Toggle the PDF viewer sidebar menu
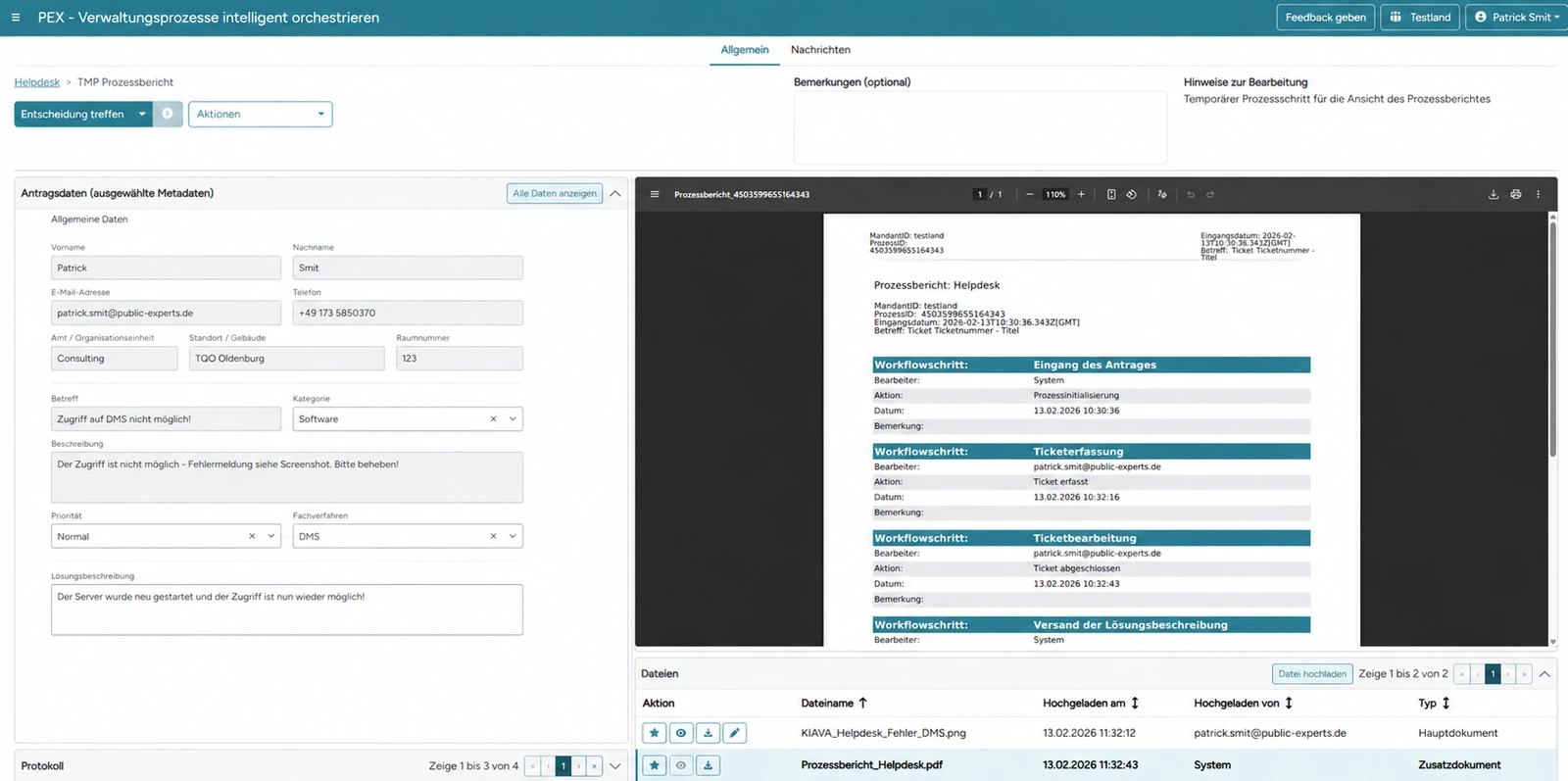Image resolution: width=1568 pixels, height=781 pixels. pos(655,194)
